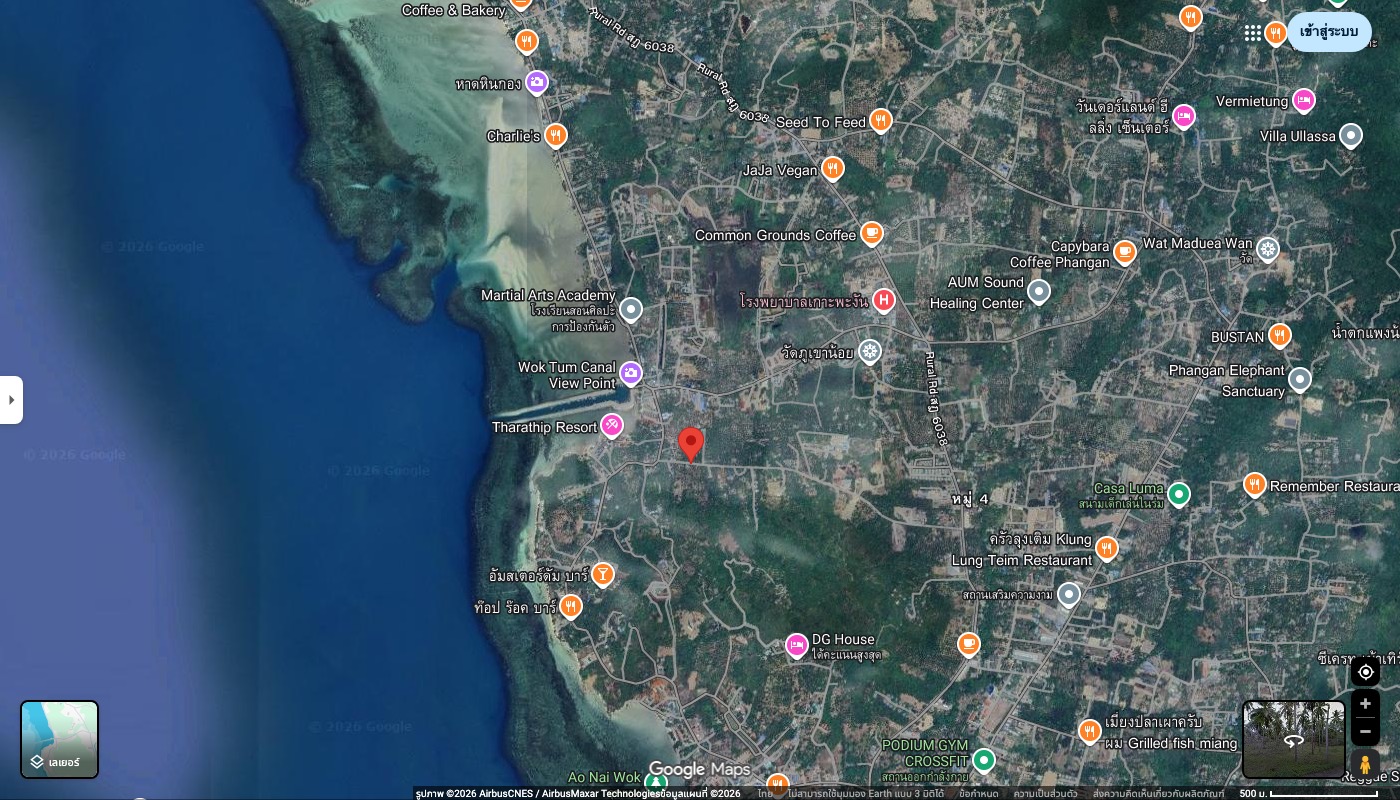The image size is (1400, 800).
Task: Open the DG House lodging marker
Action: click(796, 645)
